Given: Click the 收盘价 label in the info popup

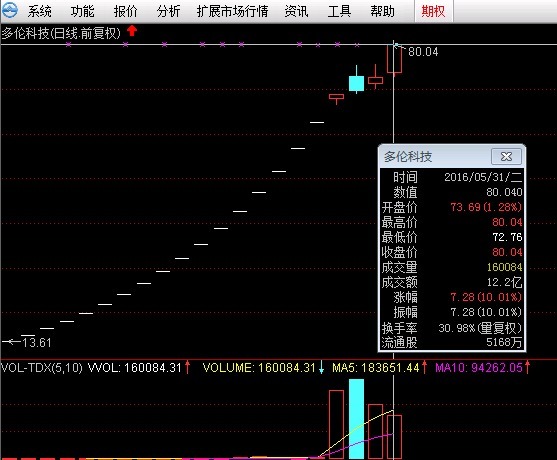Looking at the screenshot, I should coord(399,252).
